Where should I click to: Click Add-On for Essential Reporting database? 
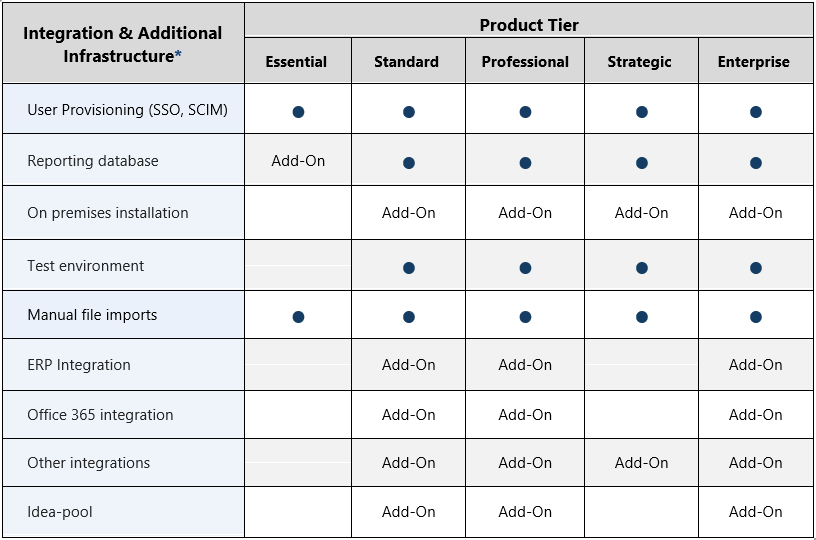point(298,161)
